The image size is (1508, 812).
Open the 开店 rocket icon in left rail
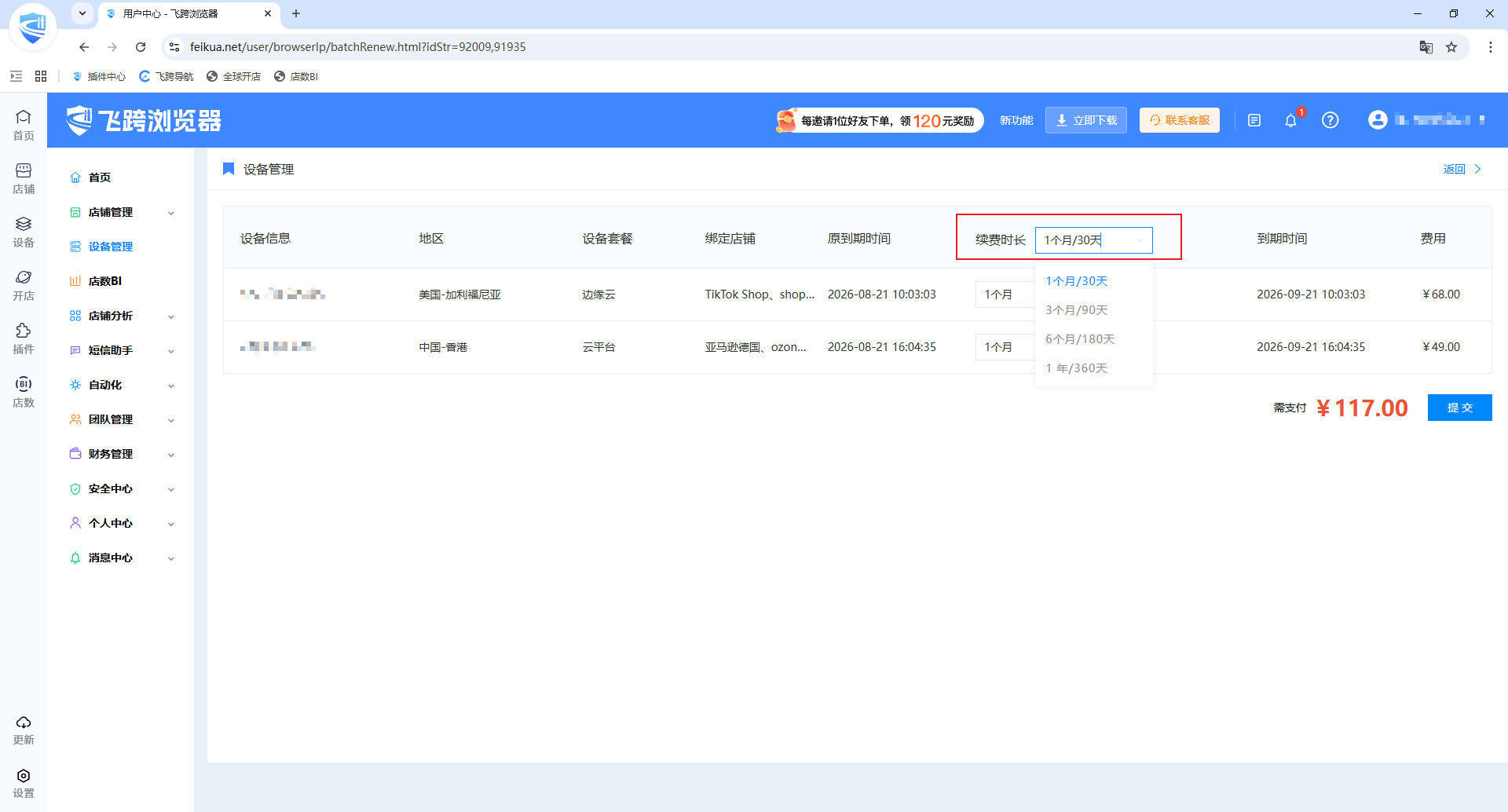click(x=24, y=285)
